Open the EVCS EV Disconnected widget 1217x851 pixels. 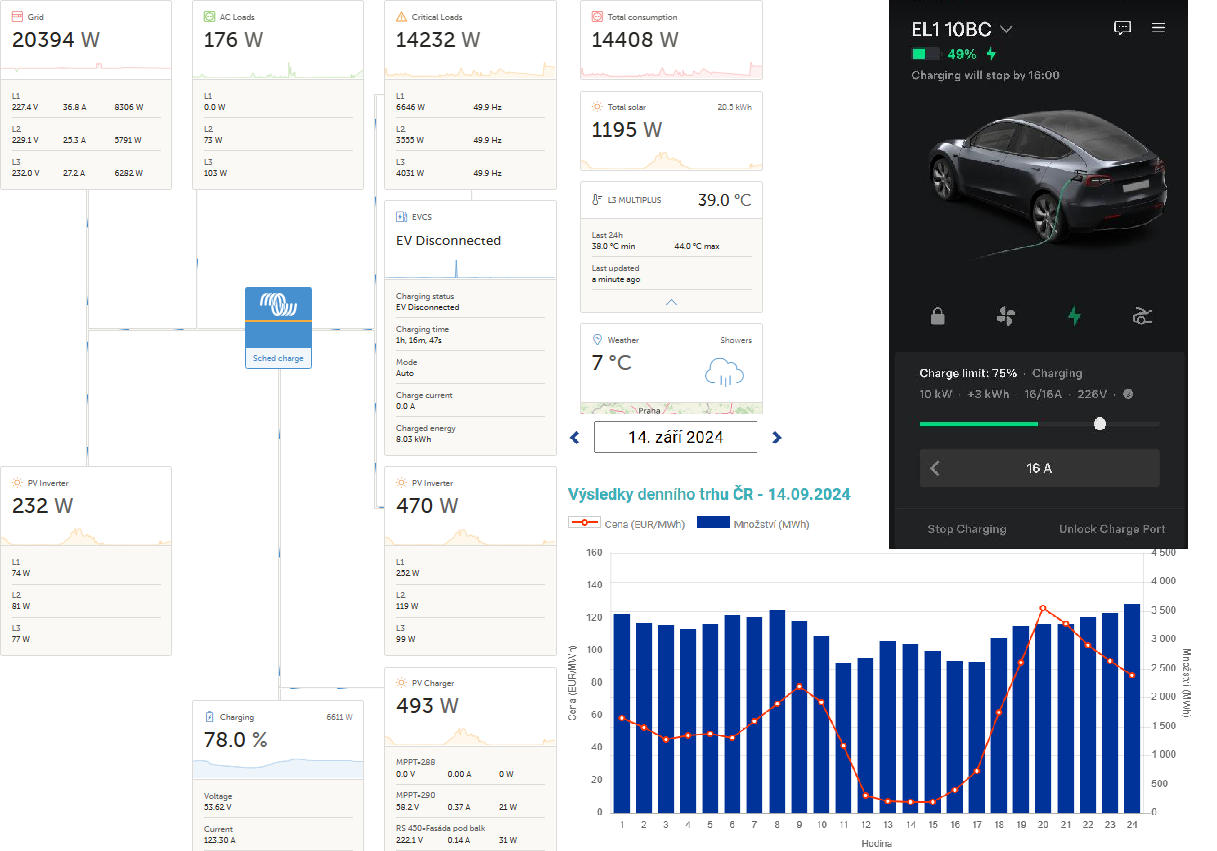coord(470,240)
